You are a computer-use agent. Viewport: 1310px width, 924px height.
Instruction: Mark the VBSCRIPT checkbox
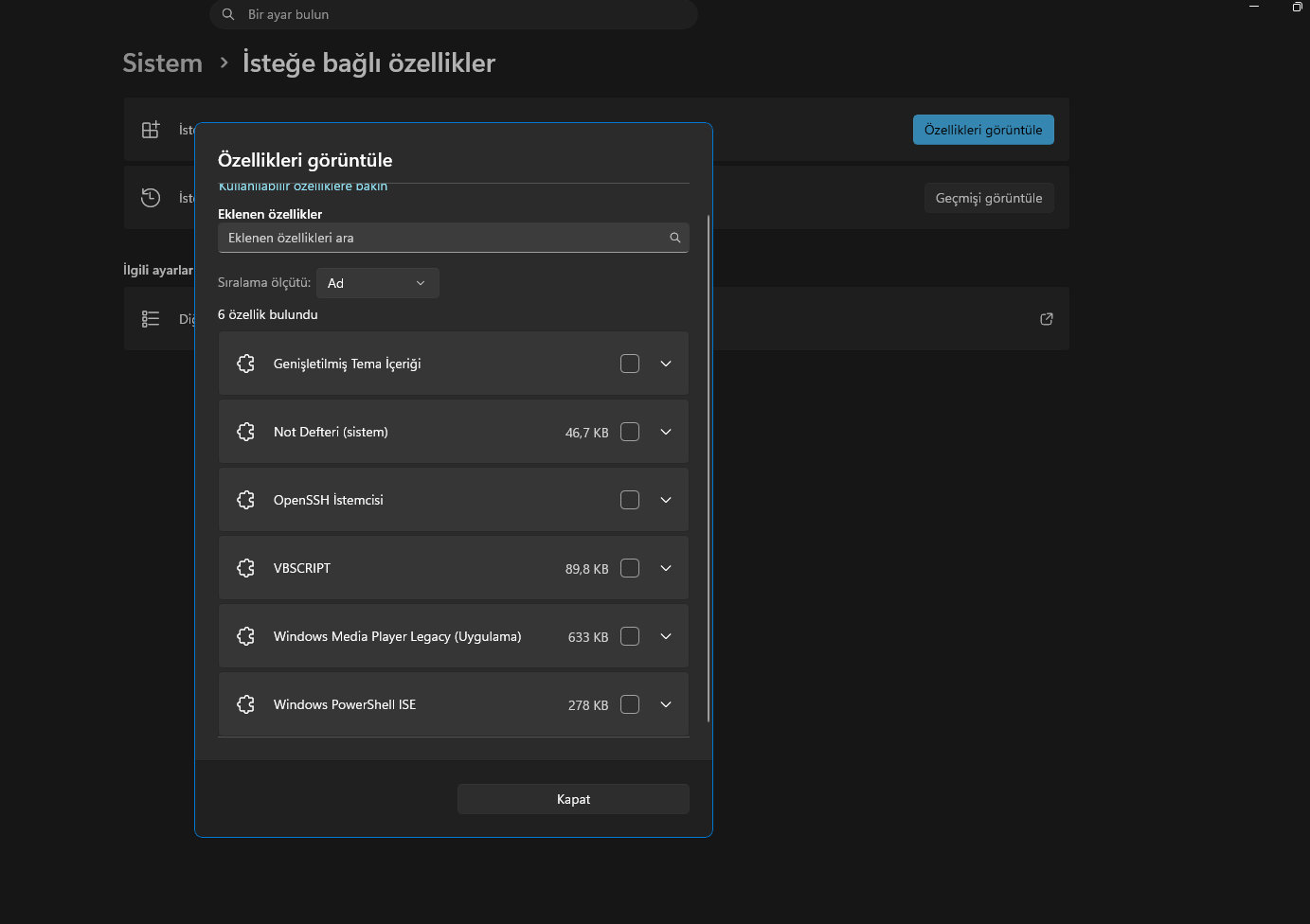coord(630,568)
